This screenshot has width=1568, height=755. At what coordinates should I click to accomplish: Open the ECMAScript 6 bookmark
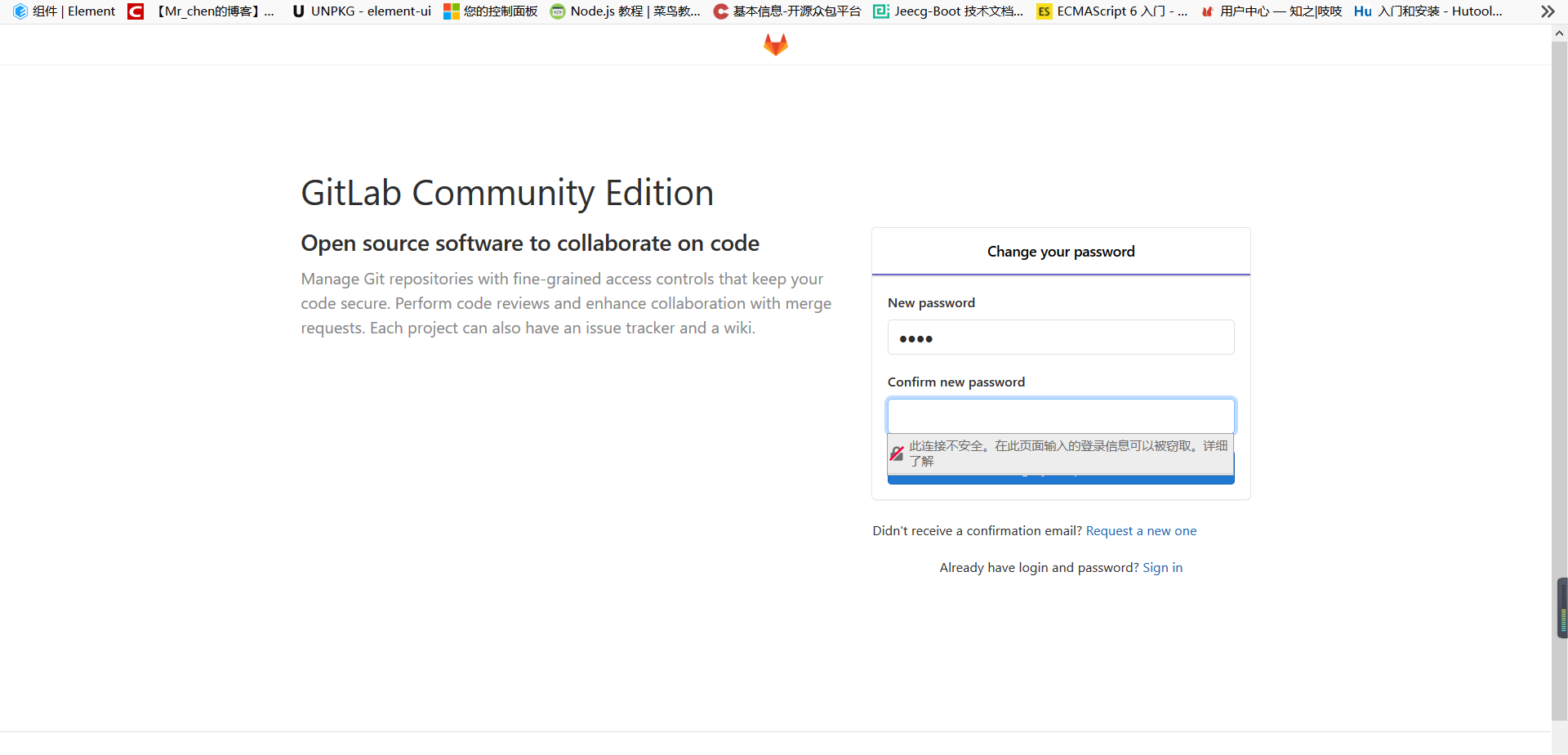click(x=1112, y=11)
